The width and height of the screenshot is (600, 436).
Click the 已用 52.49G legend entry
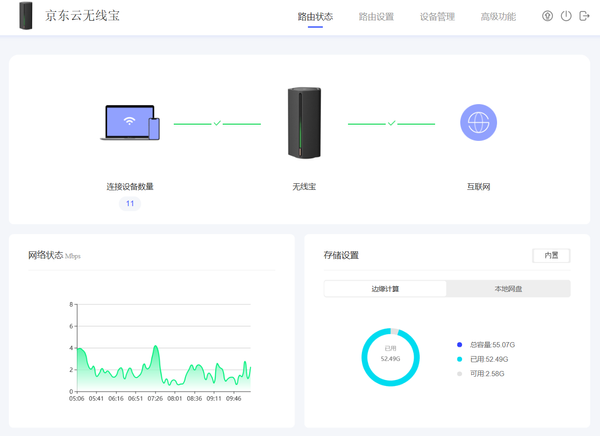pos(483,359)
